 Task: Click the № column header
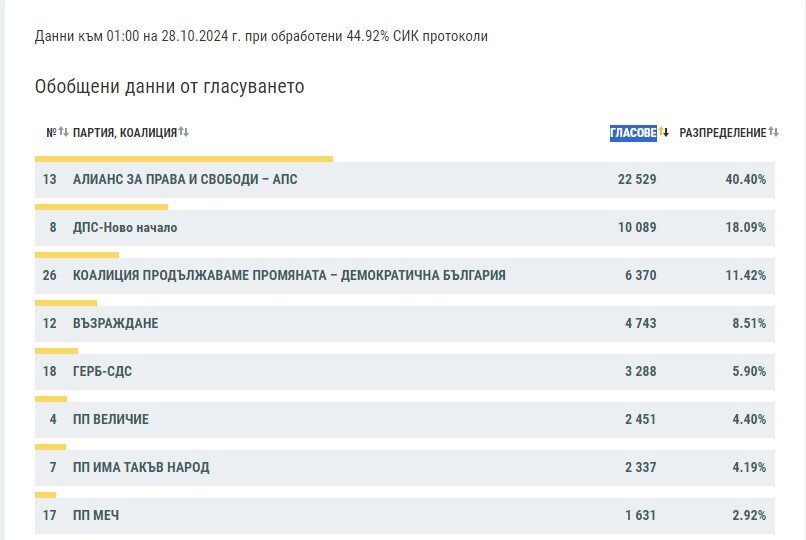coord(51,133)
